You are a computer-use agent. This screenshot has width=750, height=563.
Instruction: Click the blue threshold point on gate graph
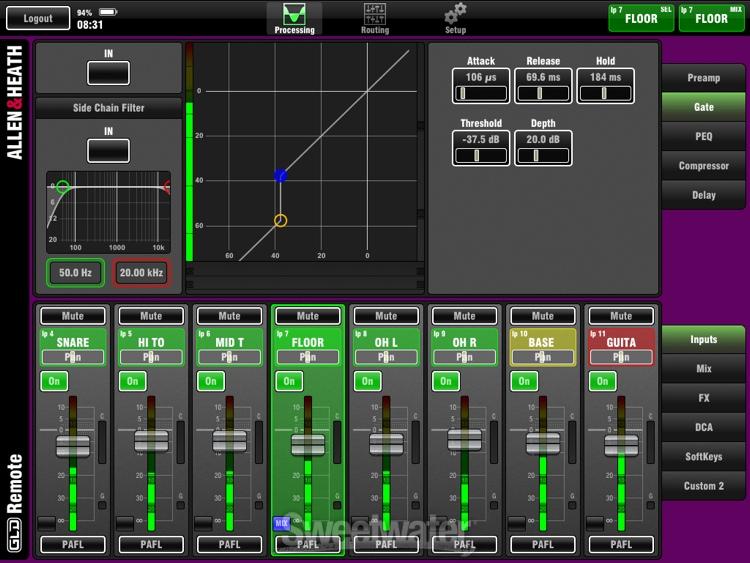tap(281, 176)
